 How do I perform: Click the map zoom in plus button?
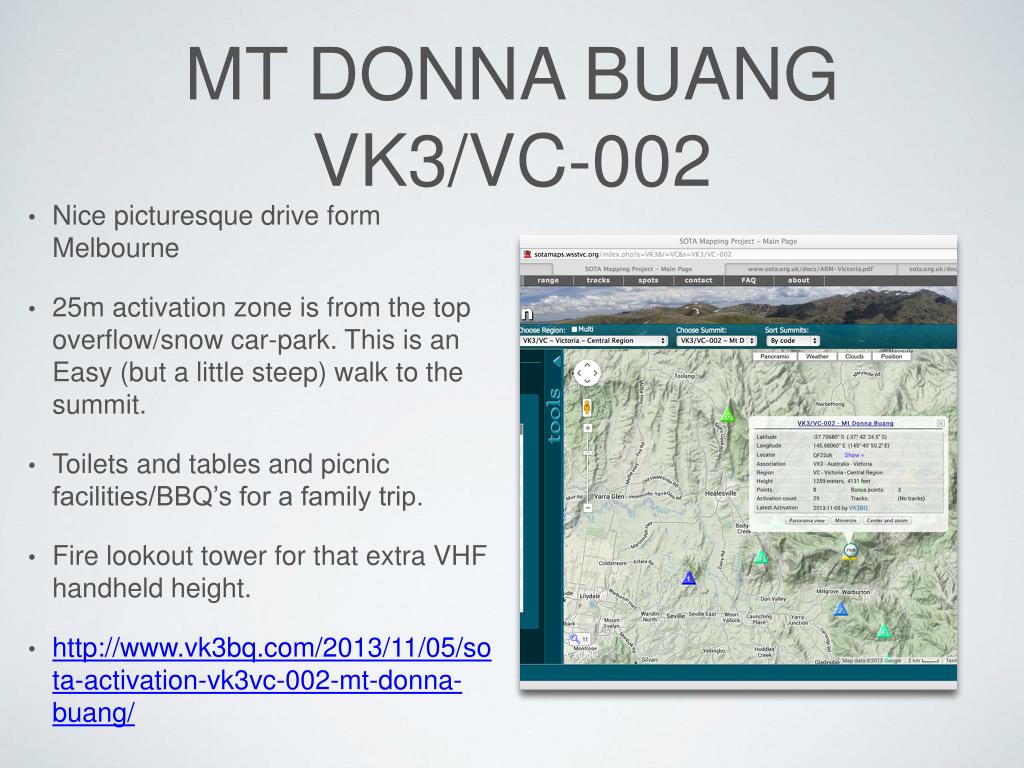(x=588, y=428)
